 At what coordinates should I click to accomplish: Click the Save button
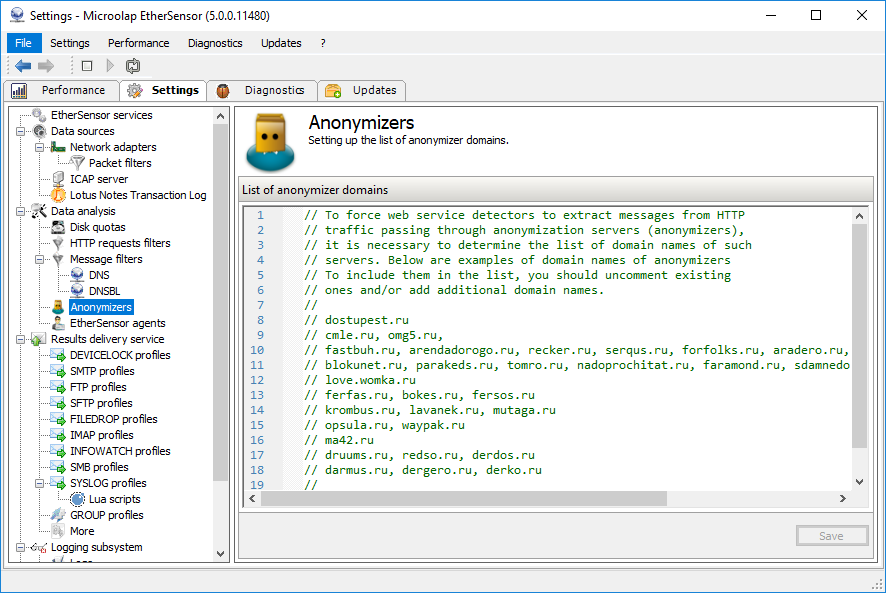(832, 536)
